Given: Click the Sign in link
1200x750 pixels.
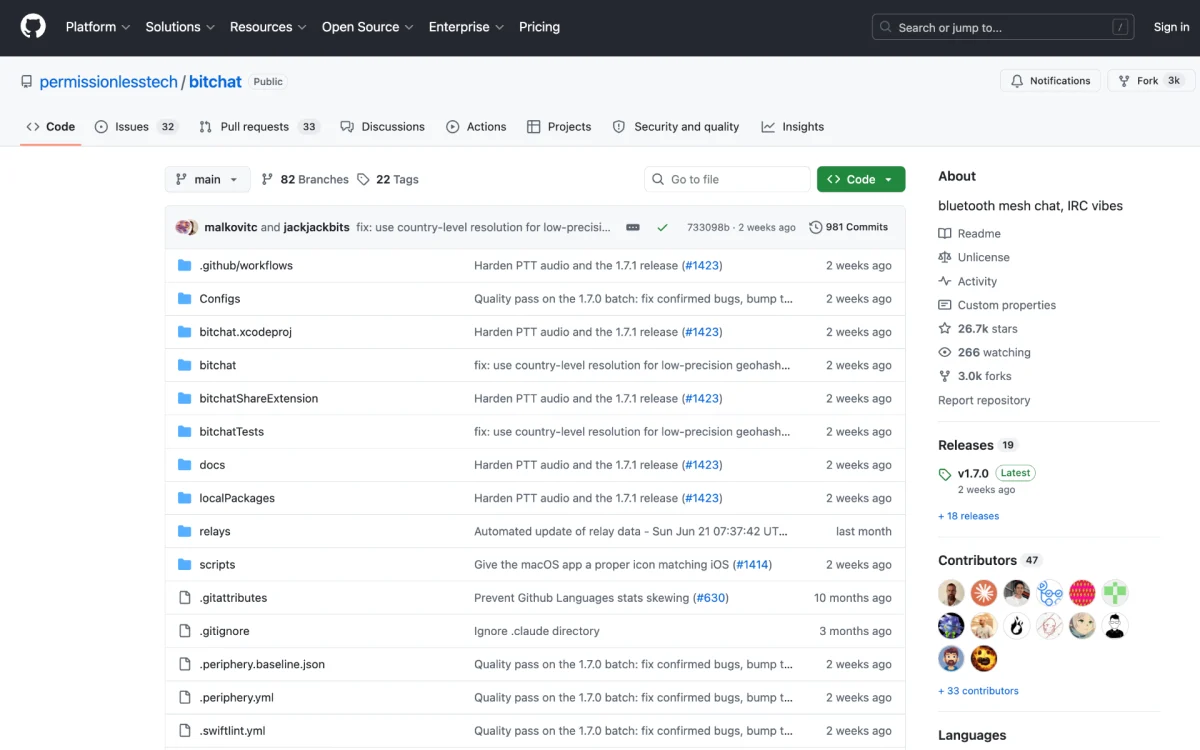Looking at the screenshot, I should pos(1171,27).
